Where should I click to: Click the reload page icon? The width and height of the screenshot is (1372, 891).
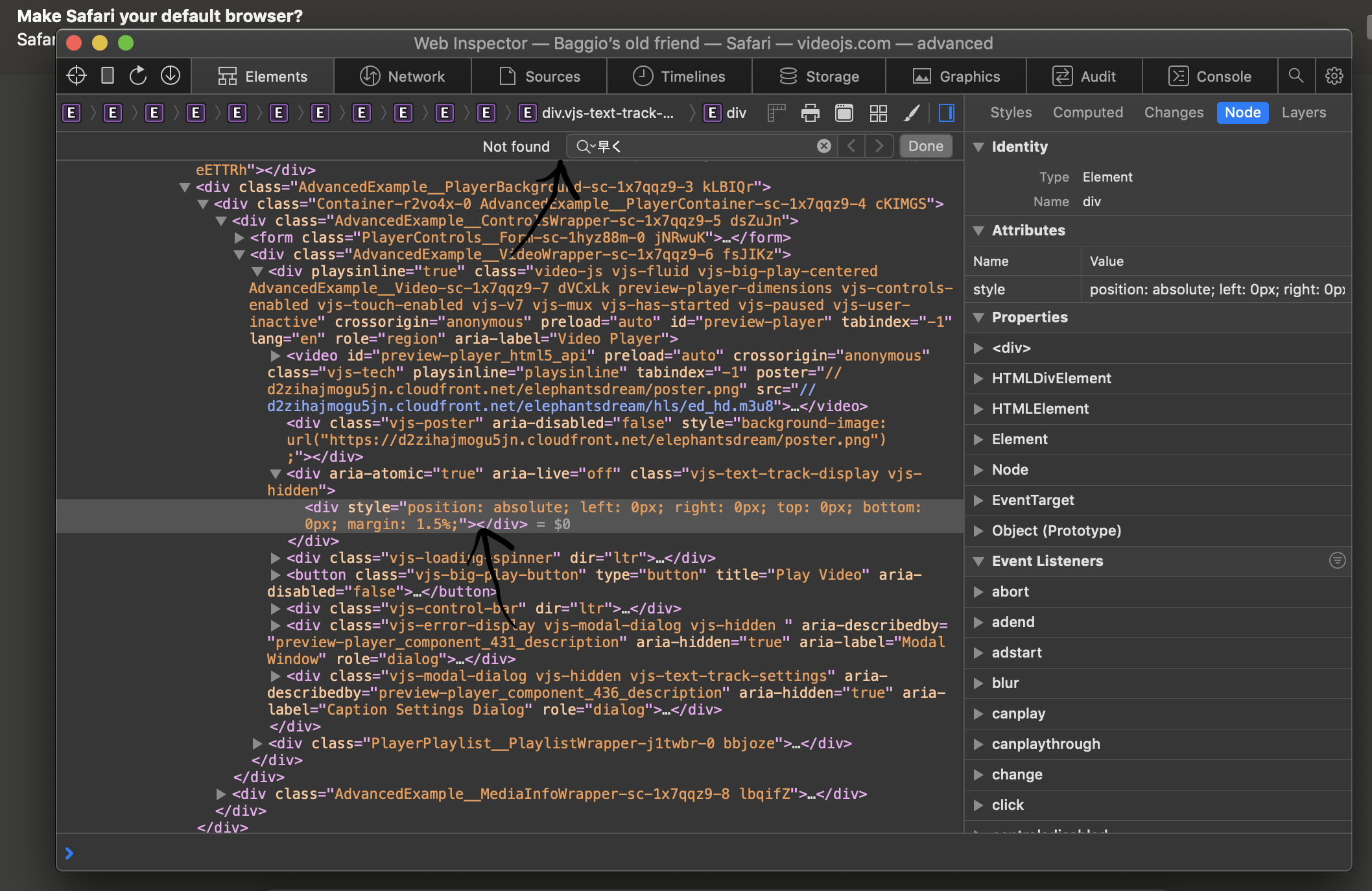(x=138, y=76)
